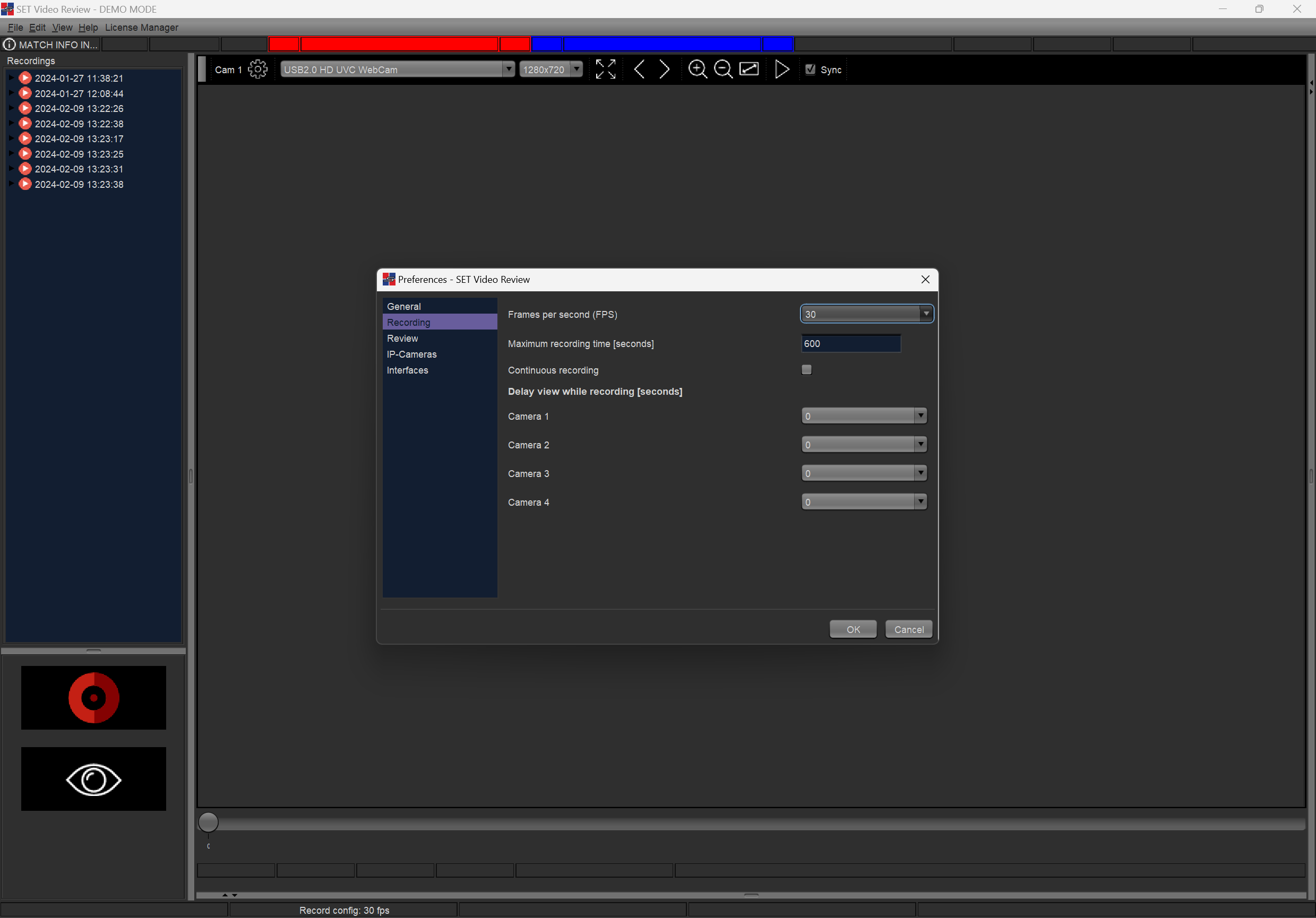Open the 1280x720 resolution dropdown
This screenshot has height=918, width=1316.
tap(551, 70)
